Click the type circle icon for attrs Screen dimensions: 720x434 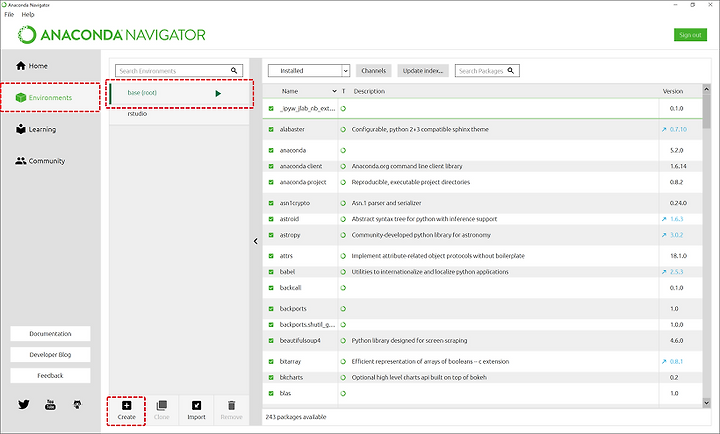(x=343, y=256)
